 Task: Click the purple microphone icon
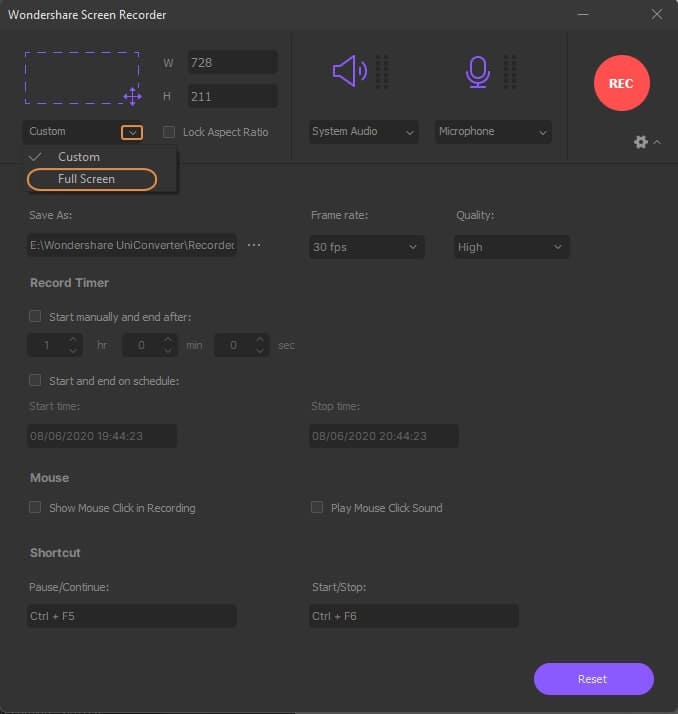pyautogui.click(x=478, y=71)
